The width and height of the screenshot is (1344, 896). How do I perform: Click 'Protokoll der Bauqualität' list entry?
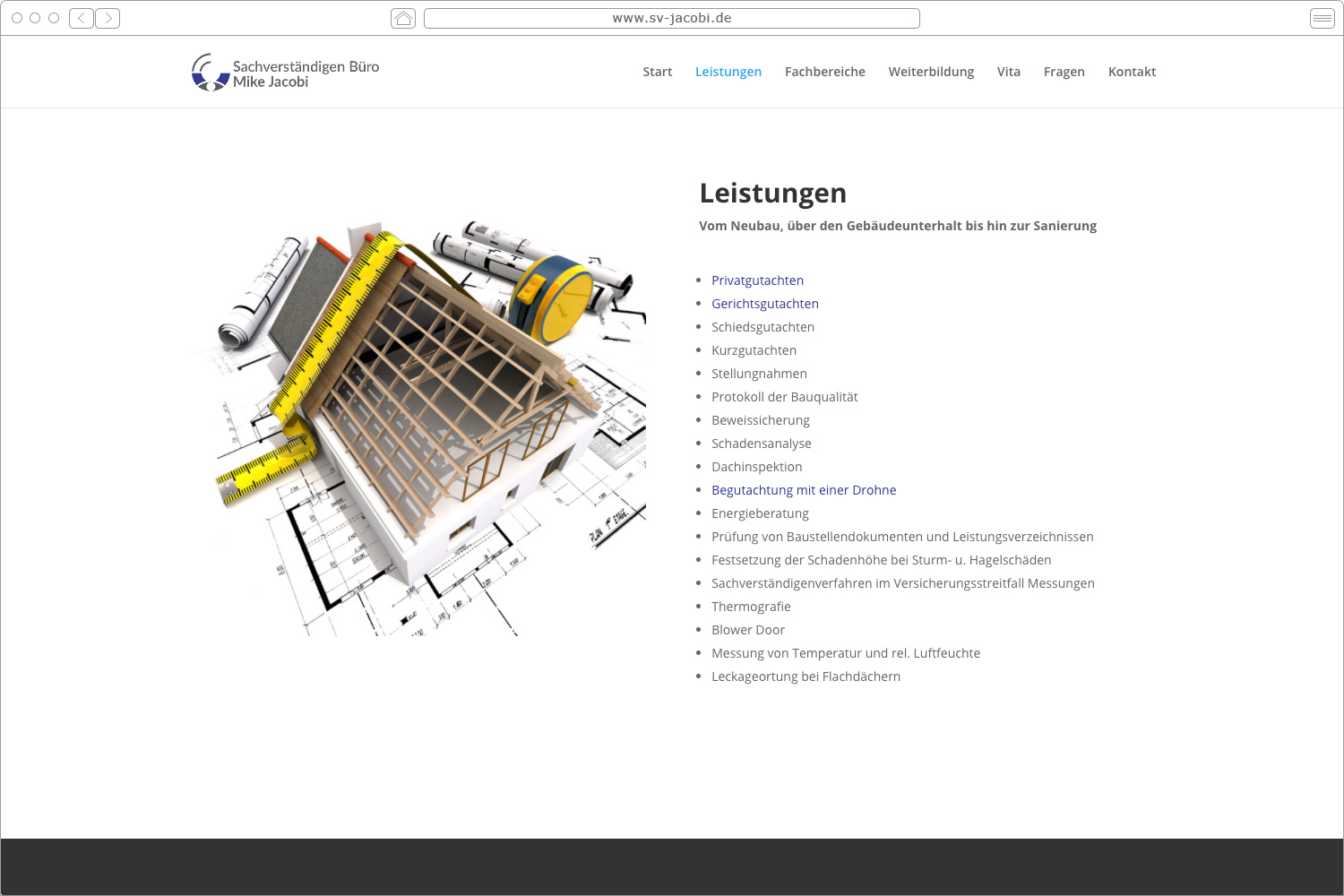click(784, 397)
